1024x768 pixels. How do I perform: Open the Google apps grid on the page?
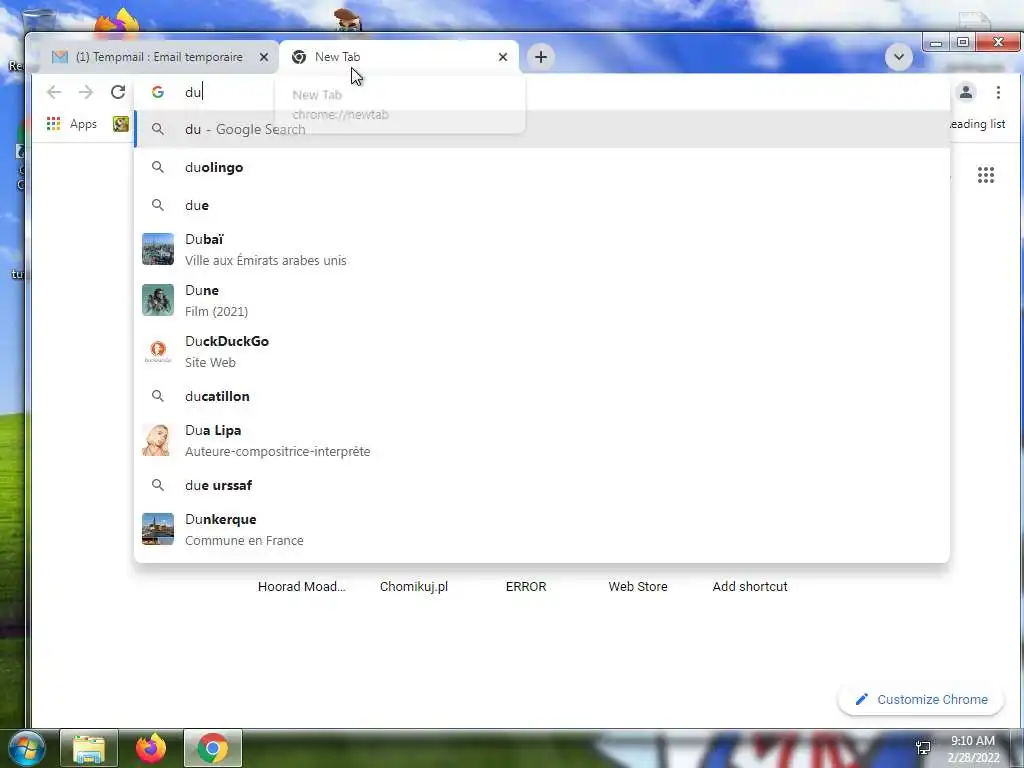click(x=985, y=174)
